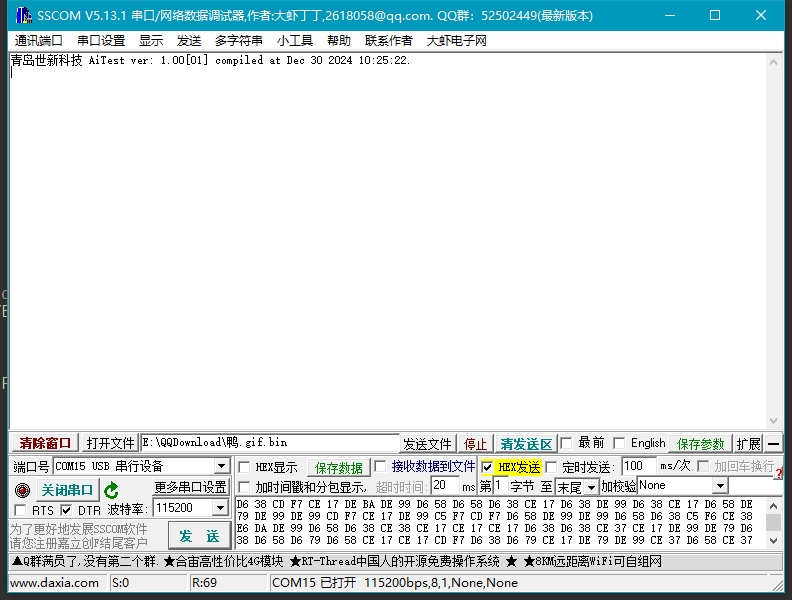Open the 联系作者 menu

[x=388, y=40]
